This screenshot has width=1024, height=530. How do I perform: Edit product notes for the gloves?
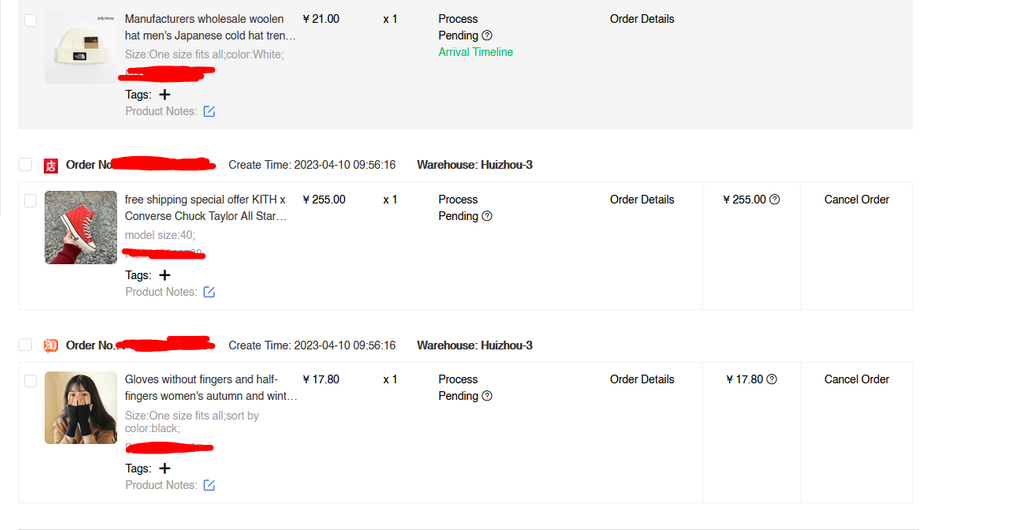[x=209, y=485]
